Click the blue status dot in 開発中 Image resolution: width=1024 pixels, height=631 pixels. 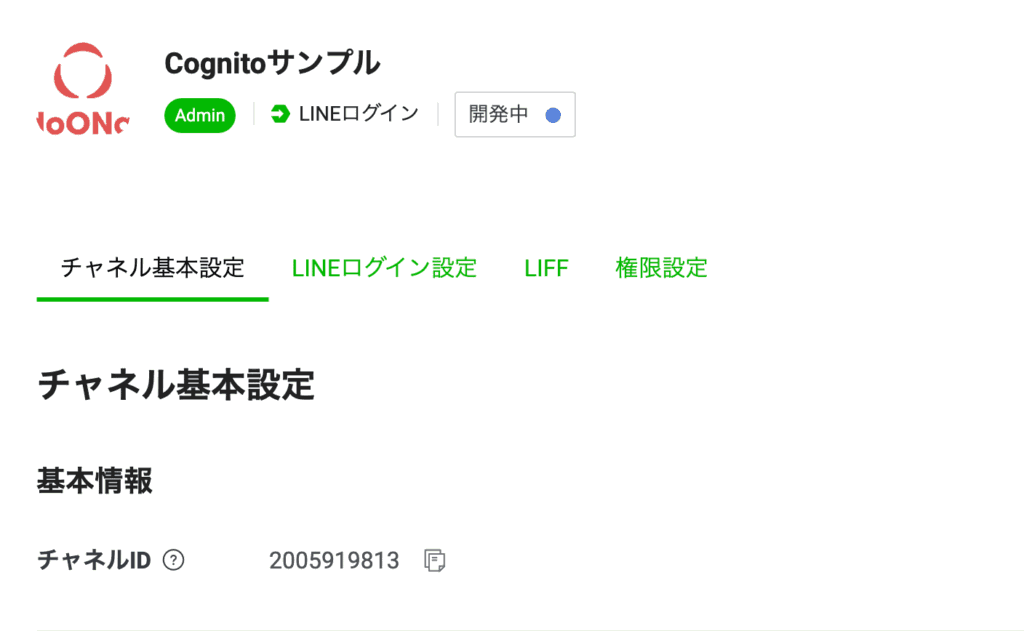[x=552, y=115]
